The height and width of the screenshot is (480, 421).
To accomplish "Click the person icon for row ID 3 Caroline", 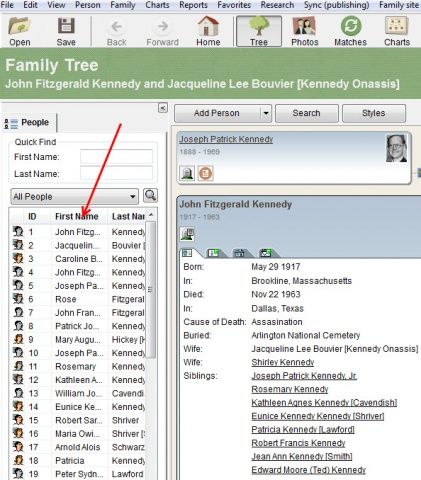I will coord(18,258).
